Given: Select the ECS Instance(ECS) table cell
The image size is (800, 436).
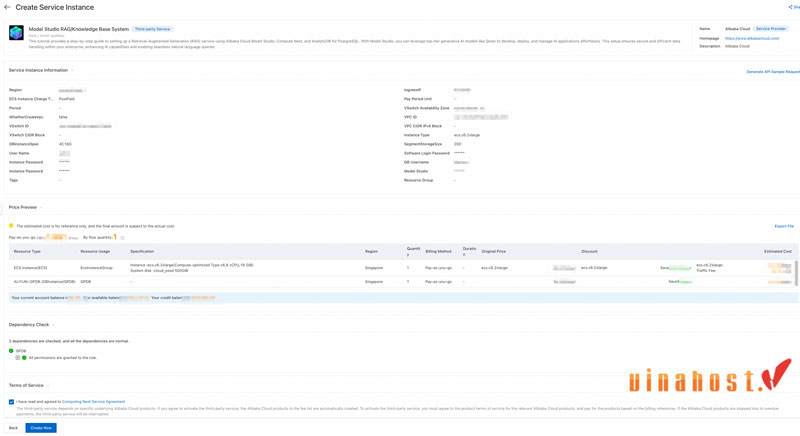Looking at the screenshot, I should pos(30,268).
